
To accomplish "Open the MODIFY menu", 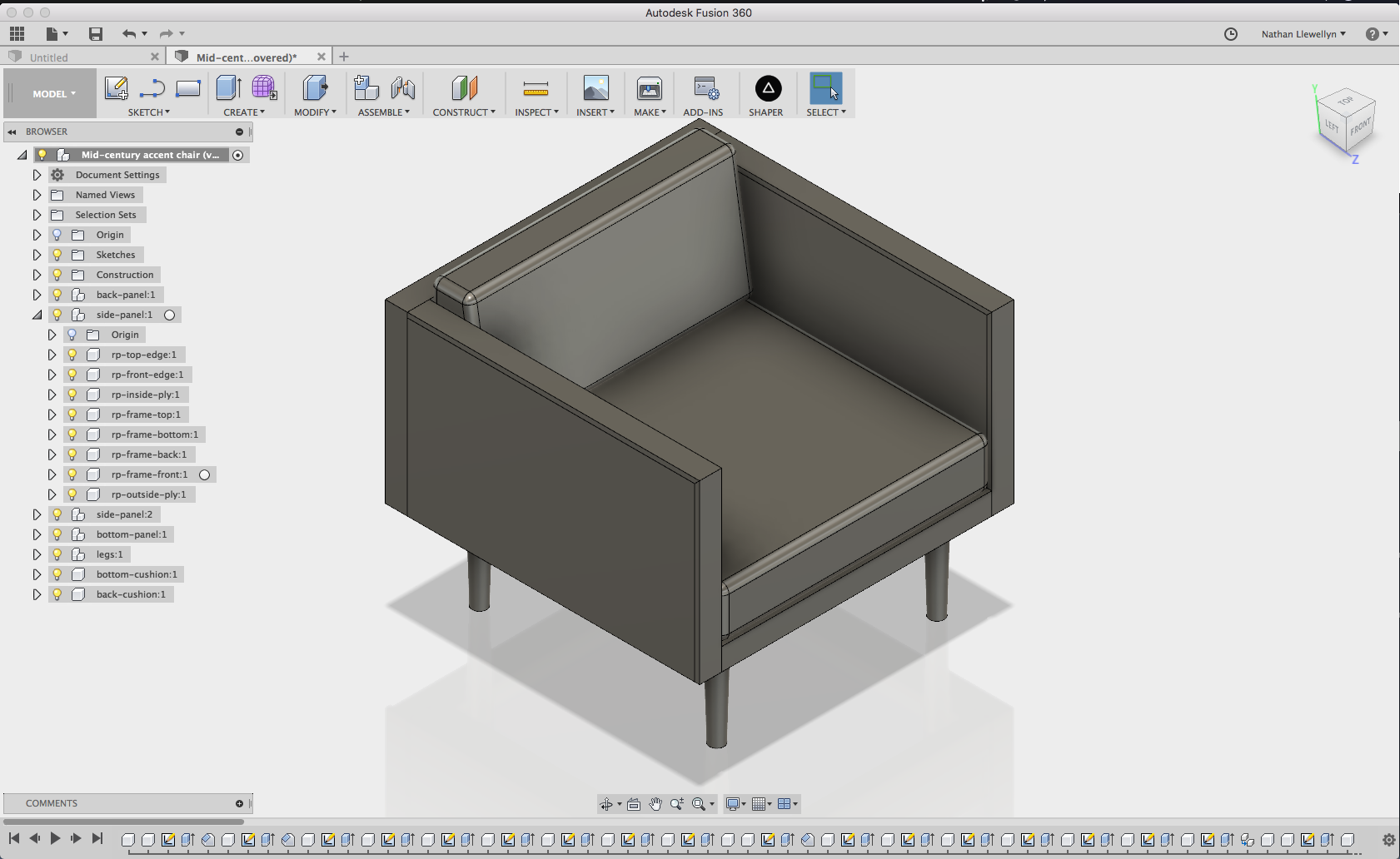I will point(315,112).
